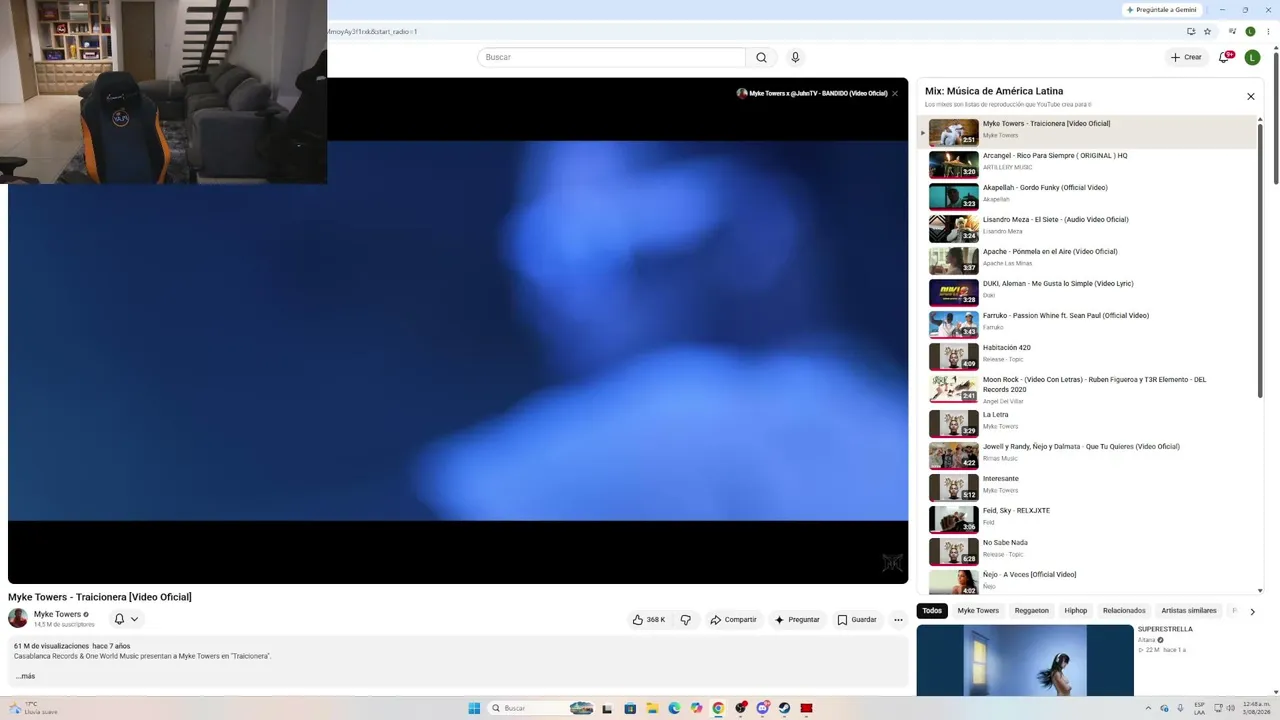
Task: Play La Letra by Myke Towers thumbnail
Action: (954, 424)
